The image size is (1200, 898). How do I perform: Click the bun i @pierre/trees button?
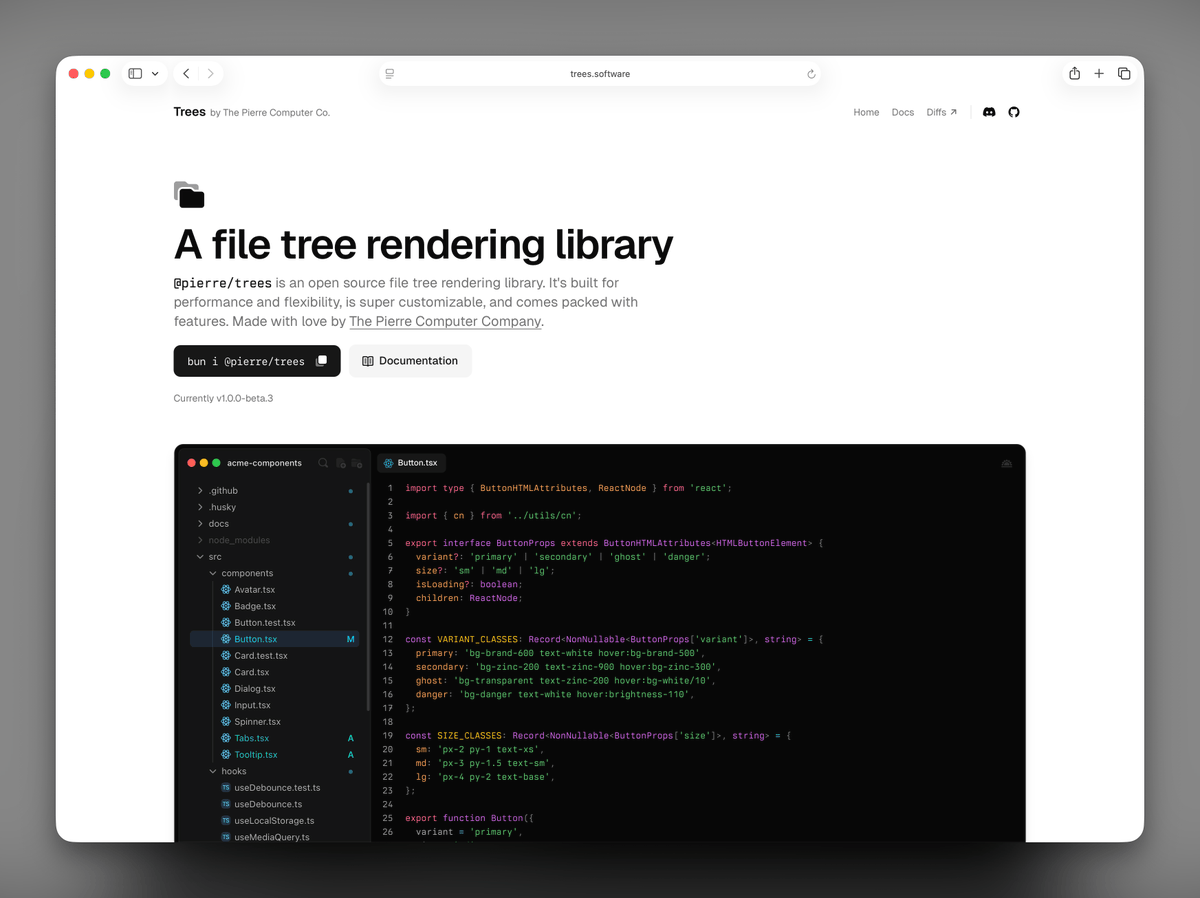point(257,361)
